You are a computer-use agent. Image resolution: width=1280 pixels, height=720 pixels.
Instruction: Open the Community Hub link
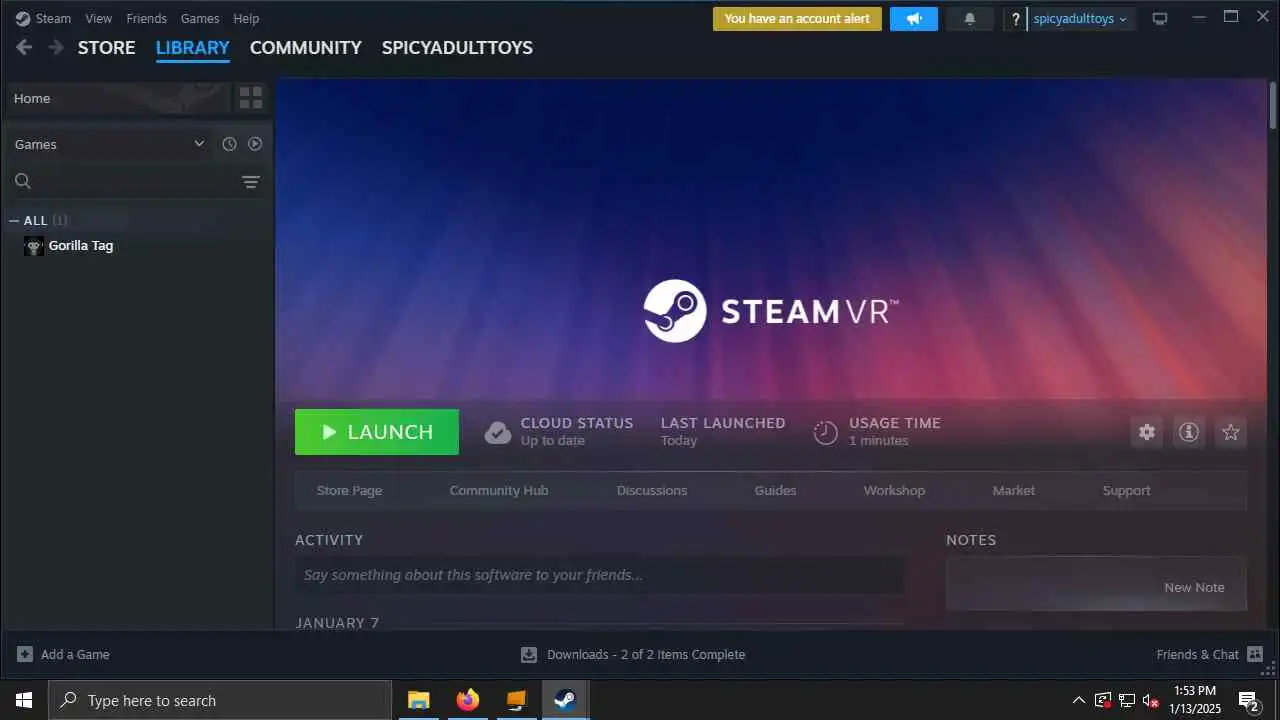click(499, 491)
